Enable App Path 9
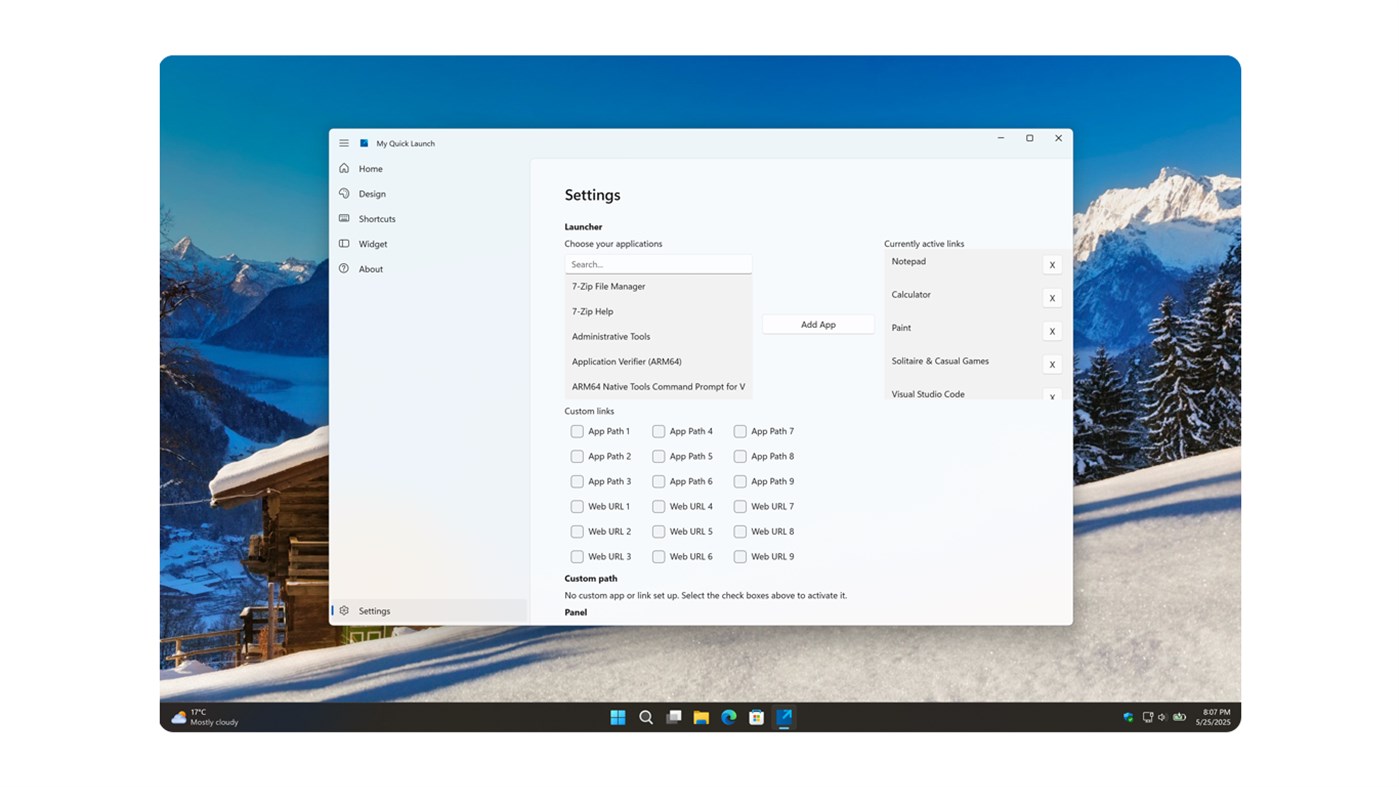 tap(738, 481)
